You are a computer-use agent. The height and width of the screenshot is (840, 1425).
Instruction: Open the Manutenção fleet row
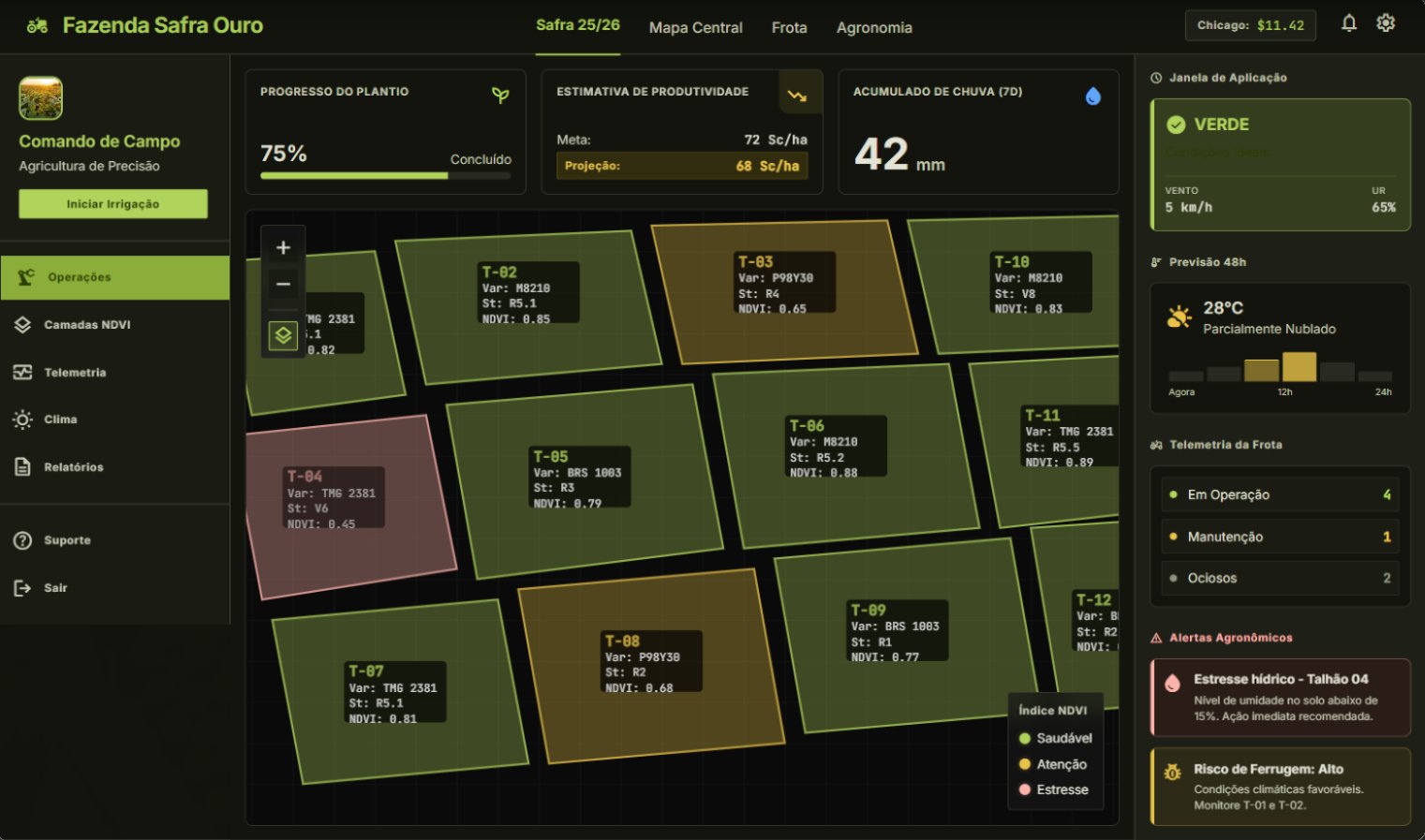[1280, 537]
